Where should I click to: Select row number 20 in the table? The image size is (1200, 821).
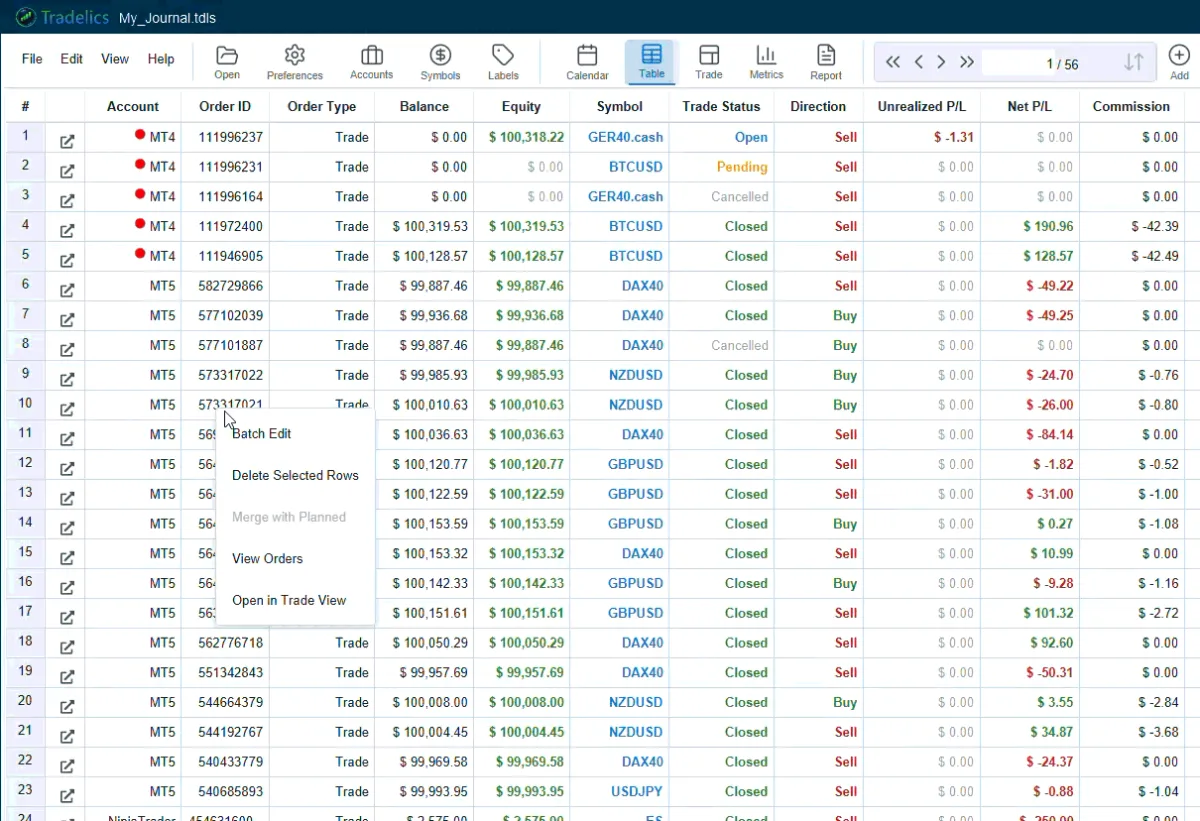click(x=25, y=701)
